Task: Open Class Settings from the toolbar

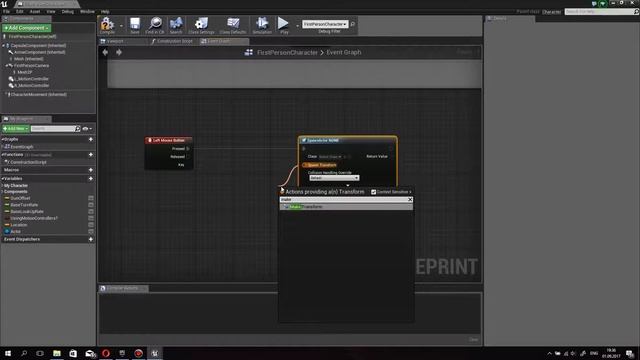Action: pos(201,25)
